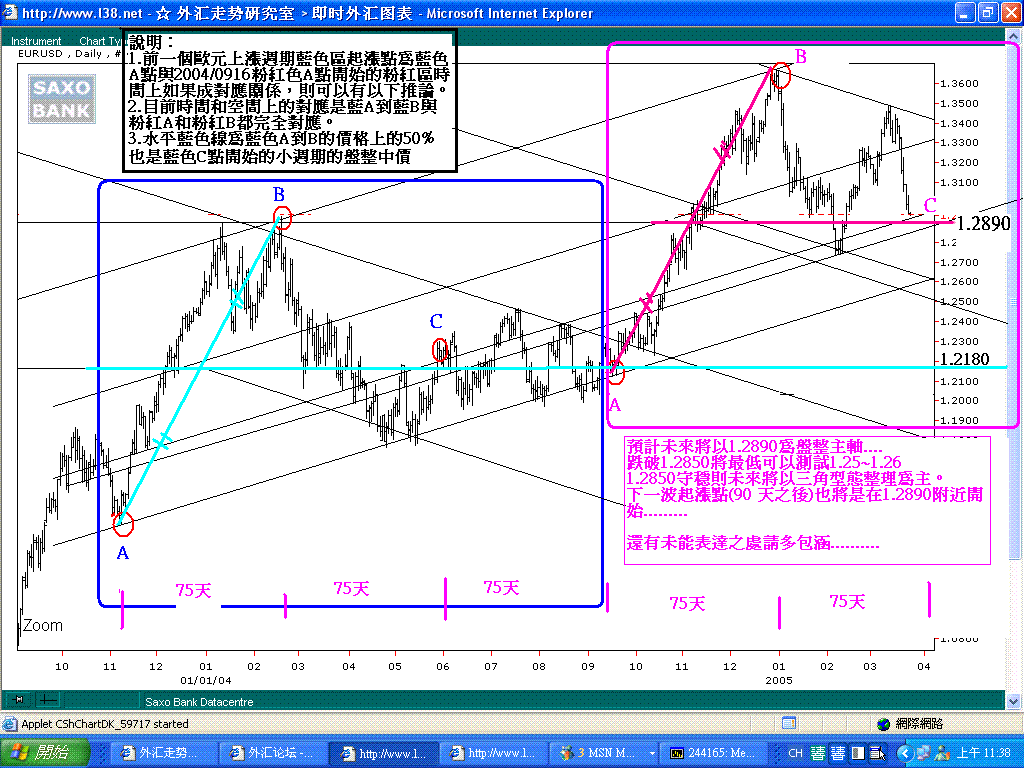The image size is (1024, 768).
Task: Open the MSN Messenger taskbar group
Action: [x=601, y=754]
